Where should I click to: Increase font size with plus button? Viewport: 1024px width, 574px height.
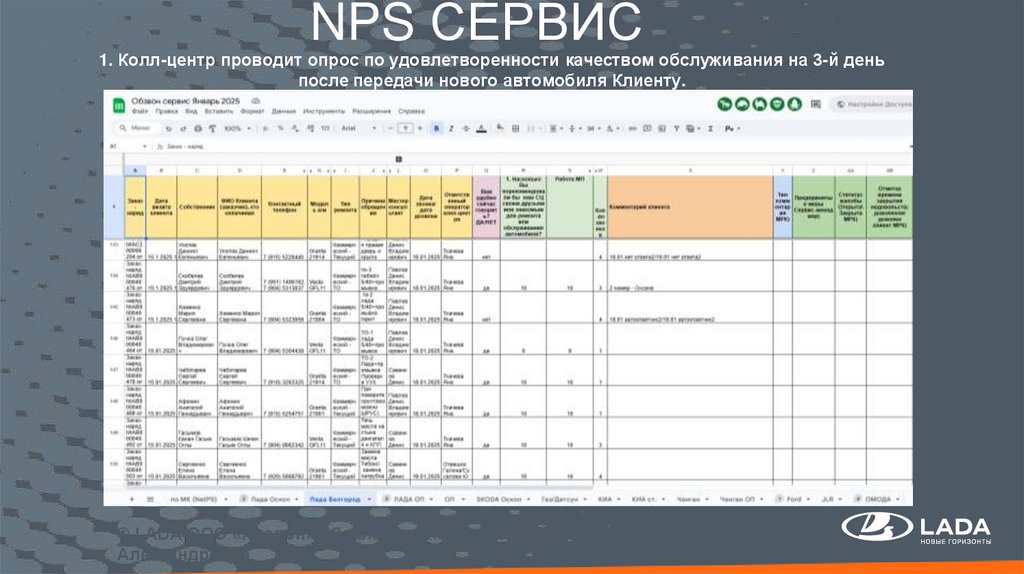(x=420, y=129)
